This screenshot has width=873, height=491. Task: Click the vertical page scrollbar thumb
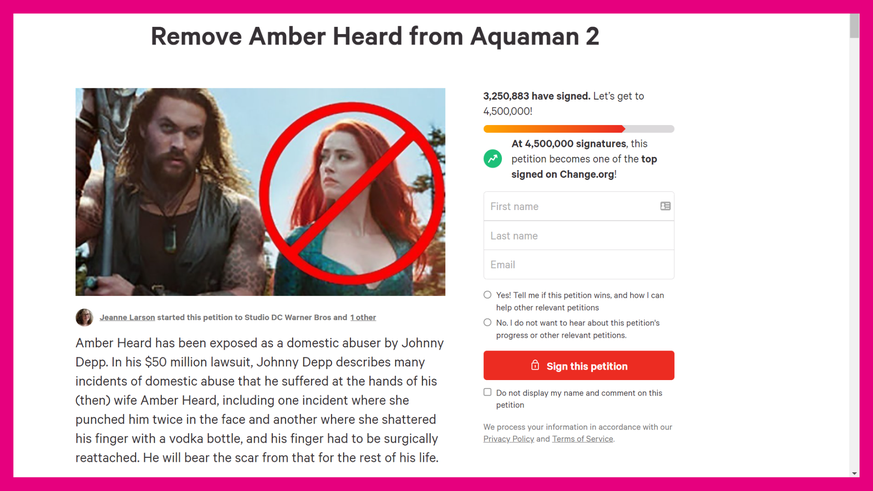pyautogui.click(x=855, y=26)
